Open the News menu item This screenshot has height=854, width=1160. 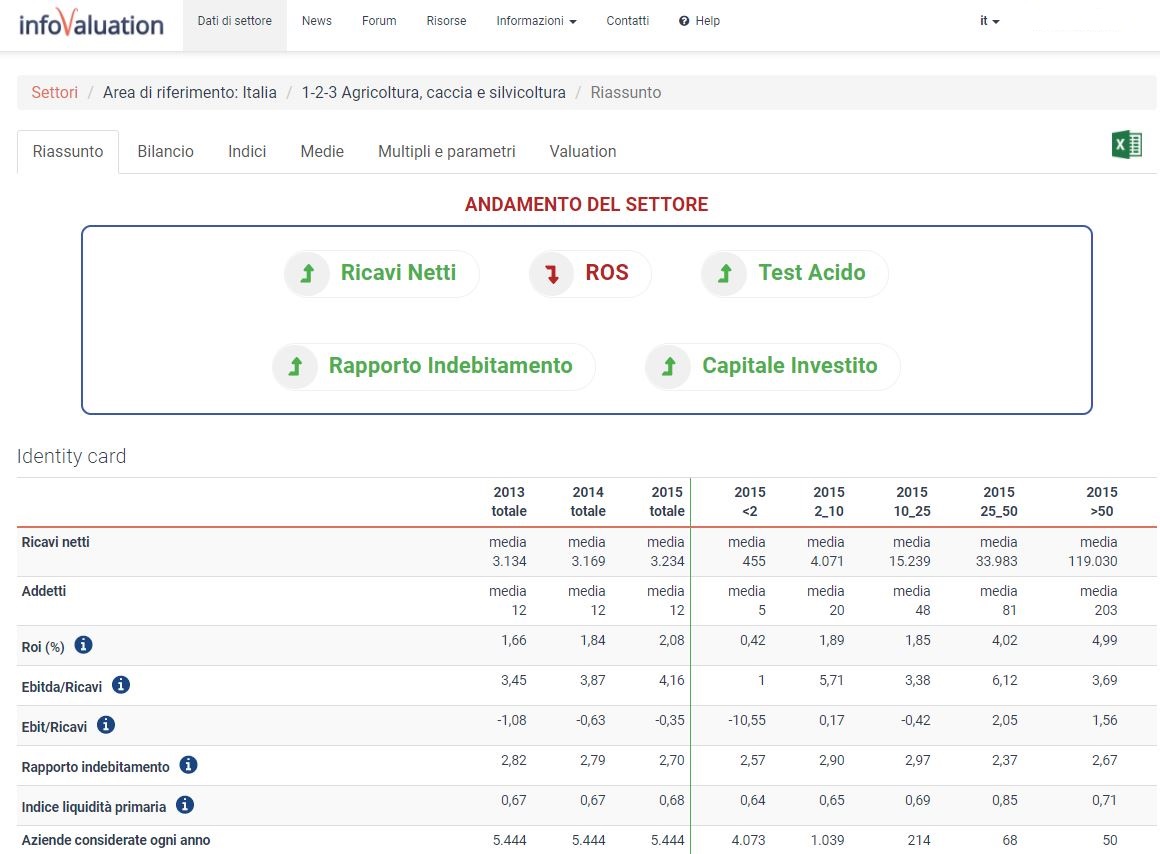coord(317,21)
